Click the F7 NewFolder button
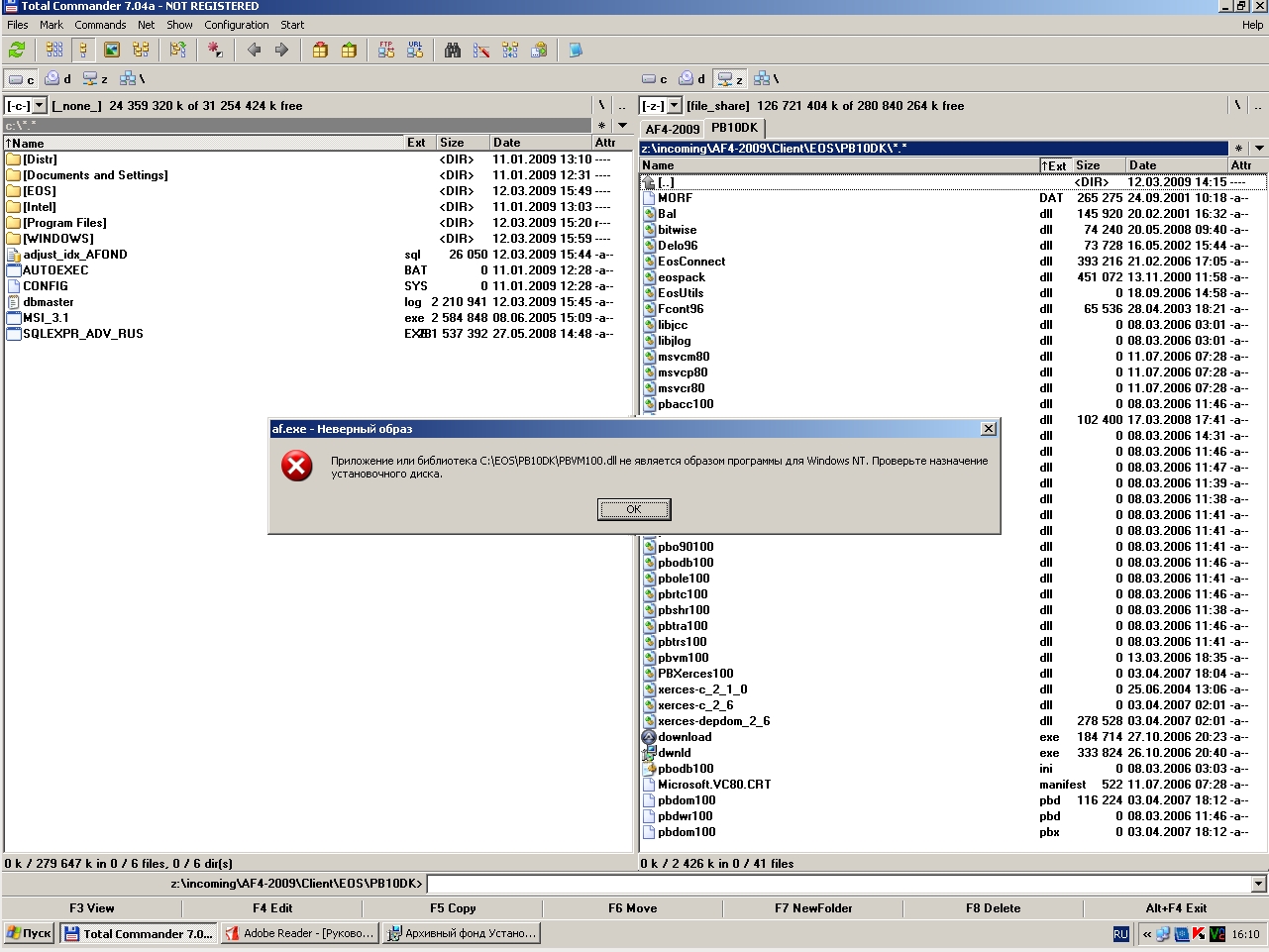1269x952 pixels. [813, 907]
